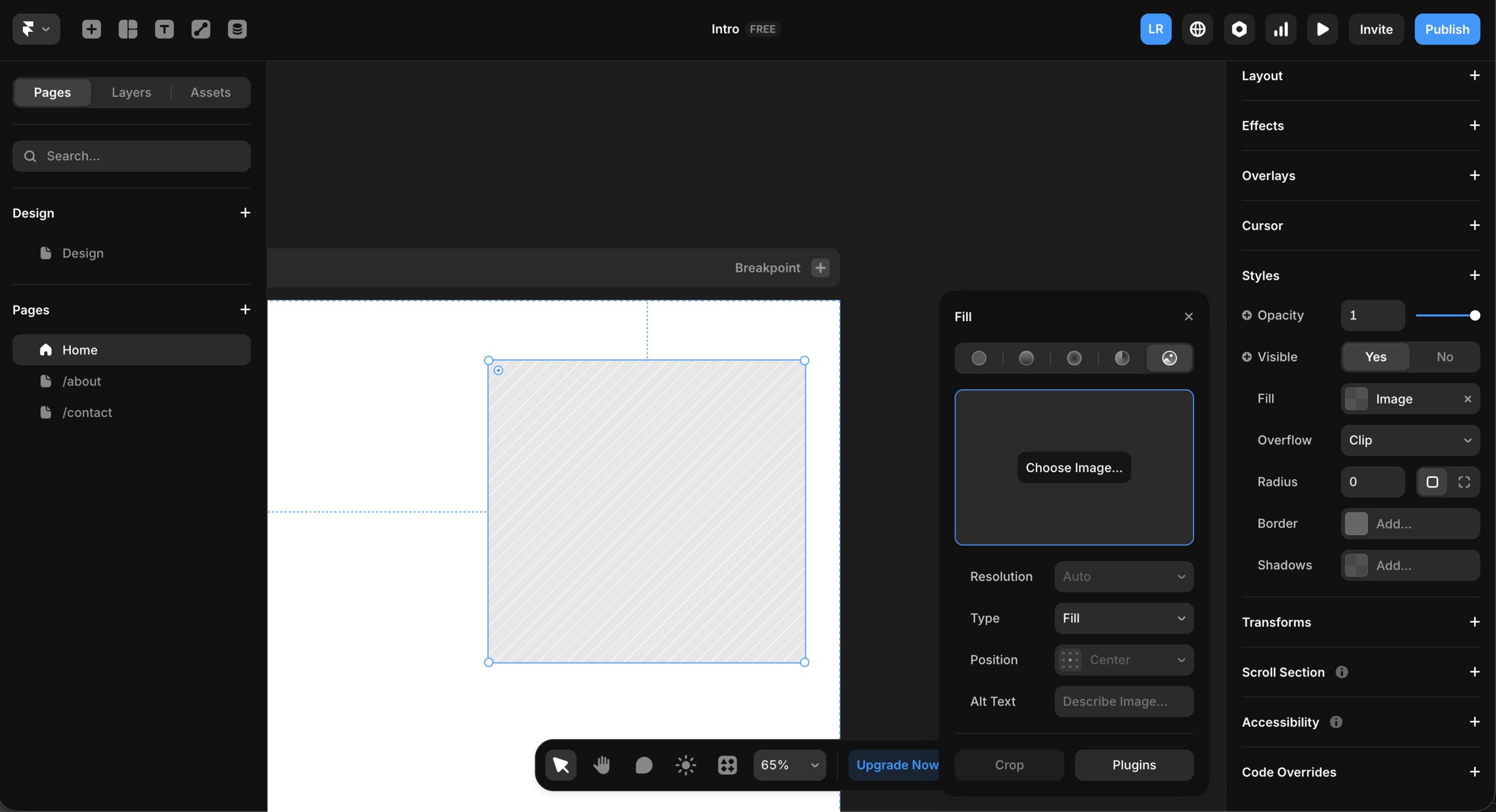This screenshot has height=812, width=1496.
Task: Open the Layout grid tool in toolbar
Action: click(x=128, y=29)
